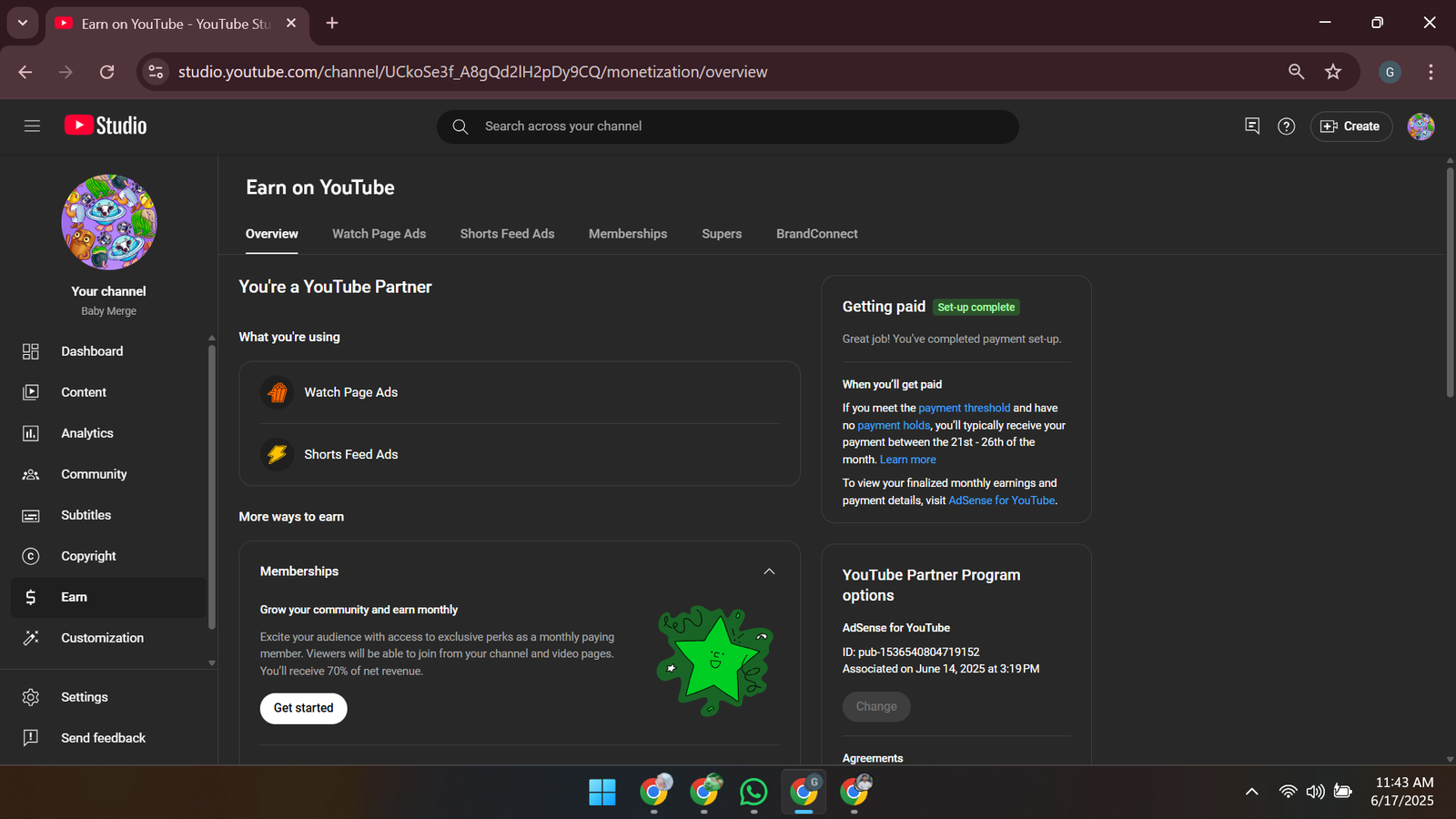Open the payment threshold link
This screenshot has height=819, width=1456.
pyautogui.click(x=964, y=408)
